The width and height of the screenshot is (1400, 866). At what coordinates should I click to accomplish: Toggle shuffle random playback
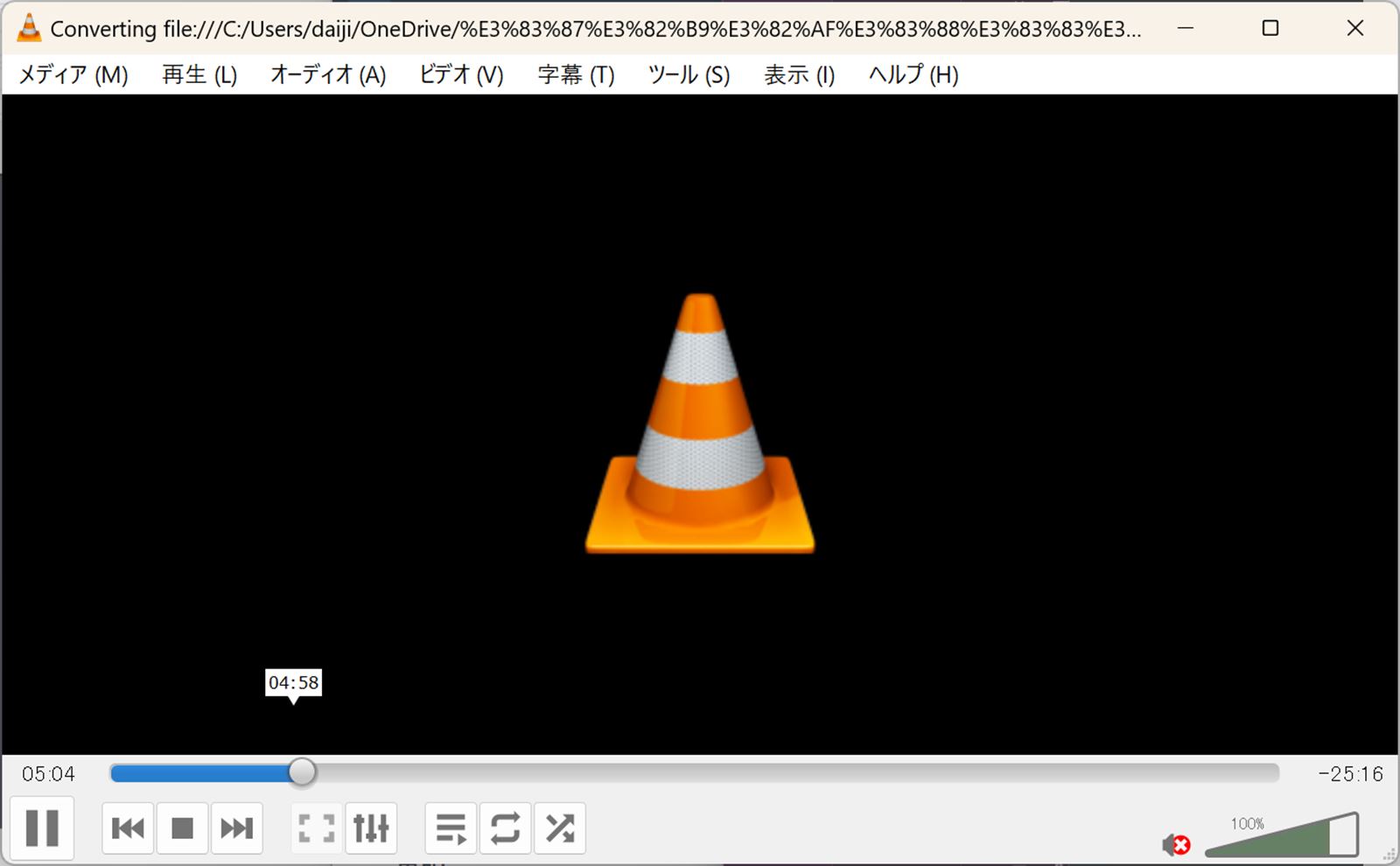click(560, 828)
